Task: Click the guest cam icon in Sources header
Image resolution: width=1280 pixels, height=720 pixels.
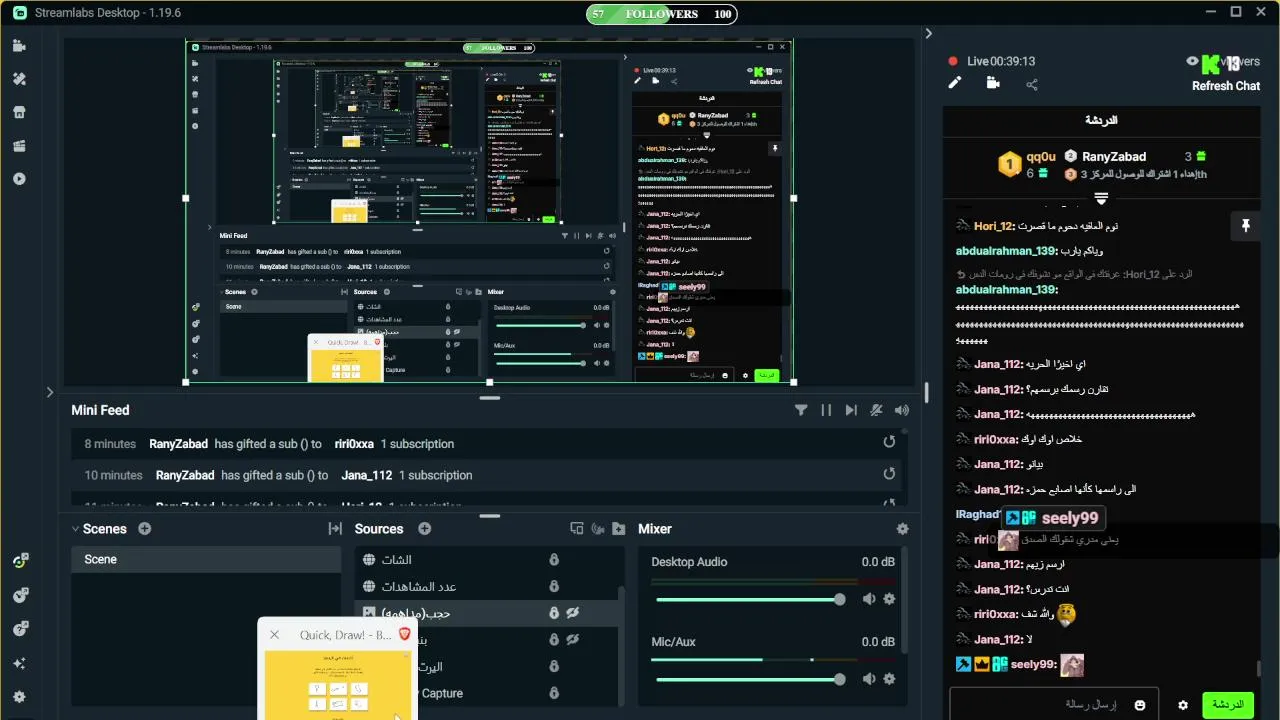Action: (598, 529)
